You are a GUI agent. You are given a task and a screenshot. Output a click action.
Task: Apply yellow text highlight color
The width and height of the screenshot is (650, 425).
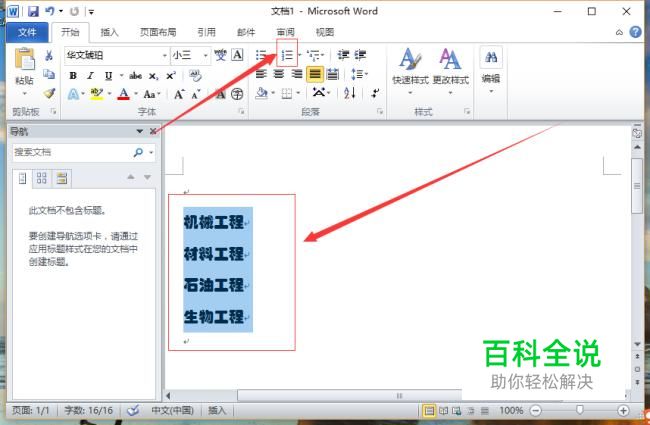pos(97,94)
